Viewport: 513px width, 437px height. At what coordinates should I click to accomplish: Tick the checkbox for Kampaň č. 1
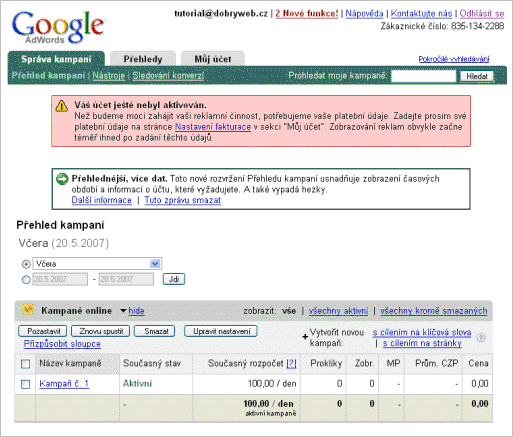tap(25, 384)
